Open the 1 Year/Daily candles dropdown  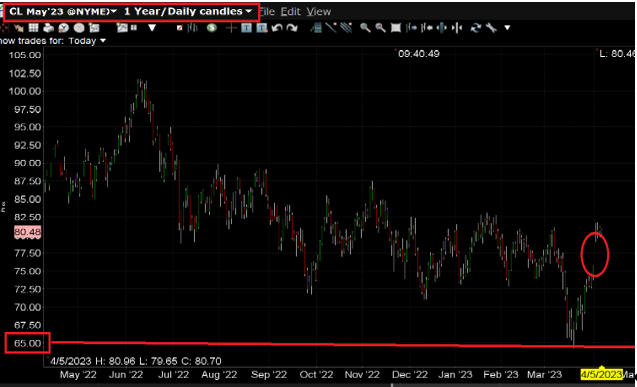pos(188,11)
